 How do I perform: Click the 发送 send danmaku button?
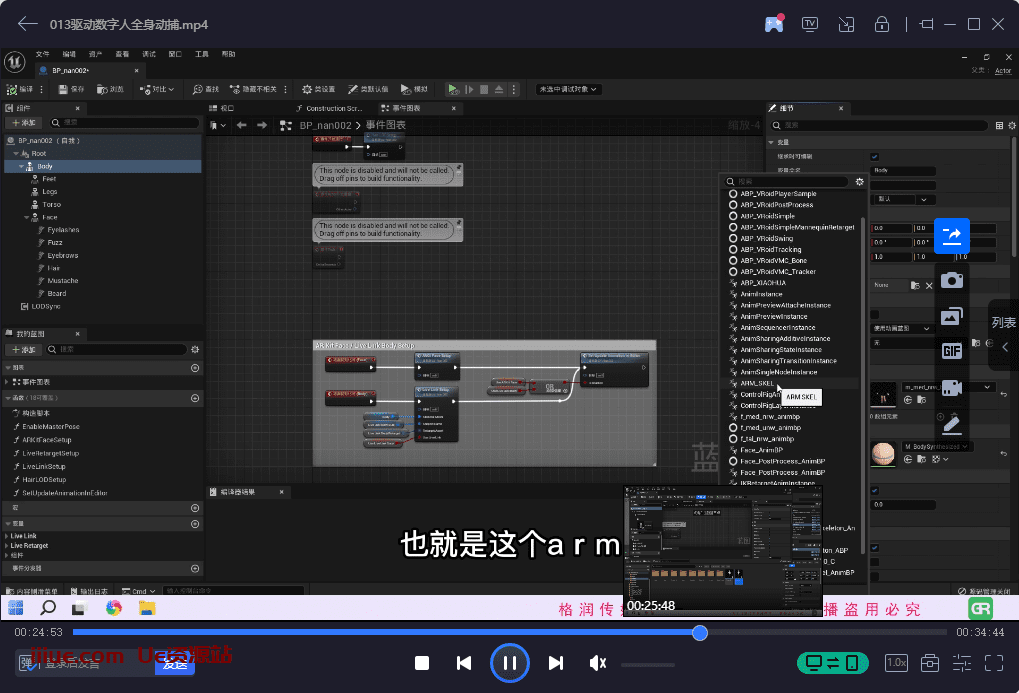click(x=175, y=663)
